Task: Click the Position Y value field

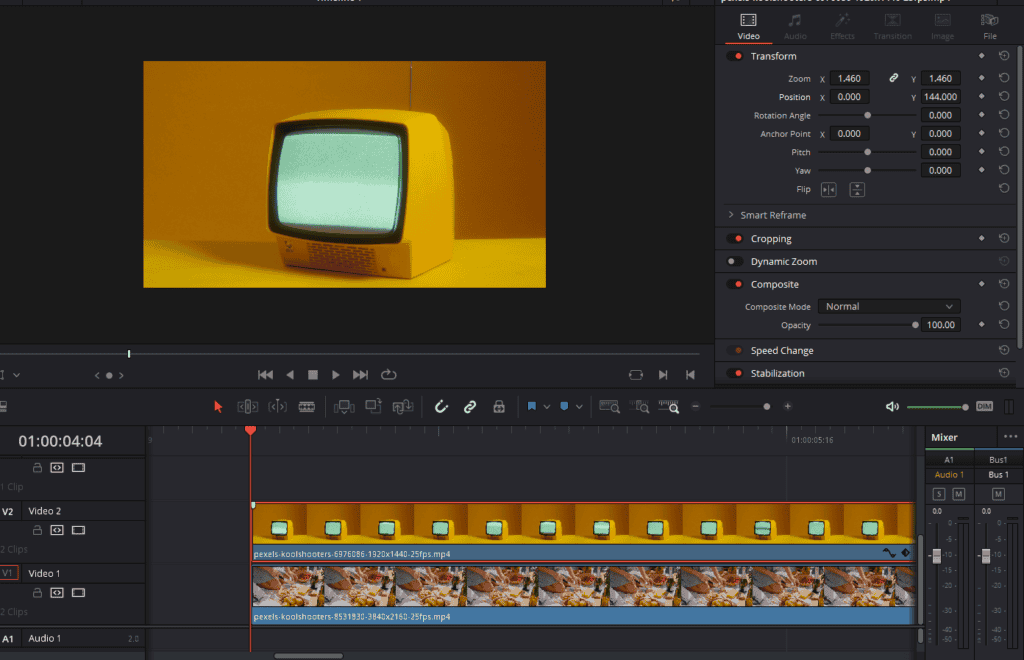Action: click(940, 97)
